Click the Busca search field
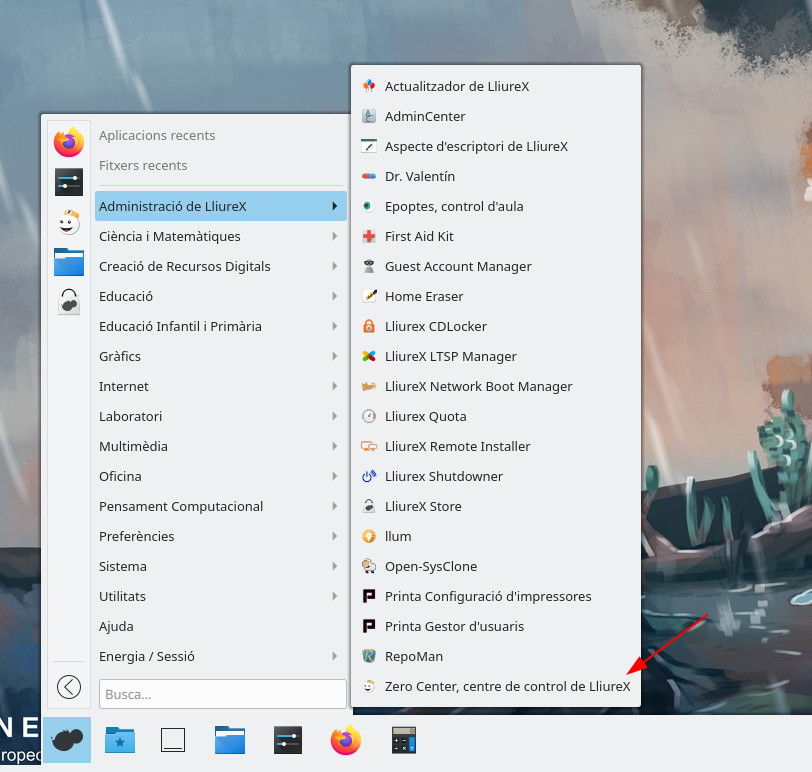 tap(222, 693)
